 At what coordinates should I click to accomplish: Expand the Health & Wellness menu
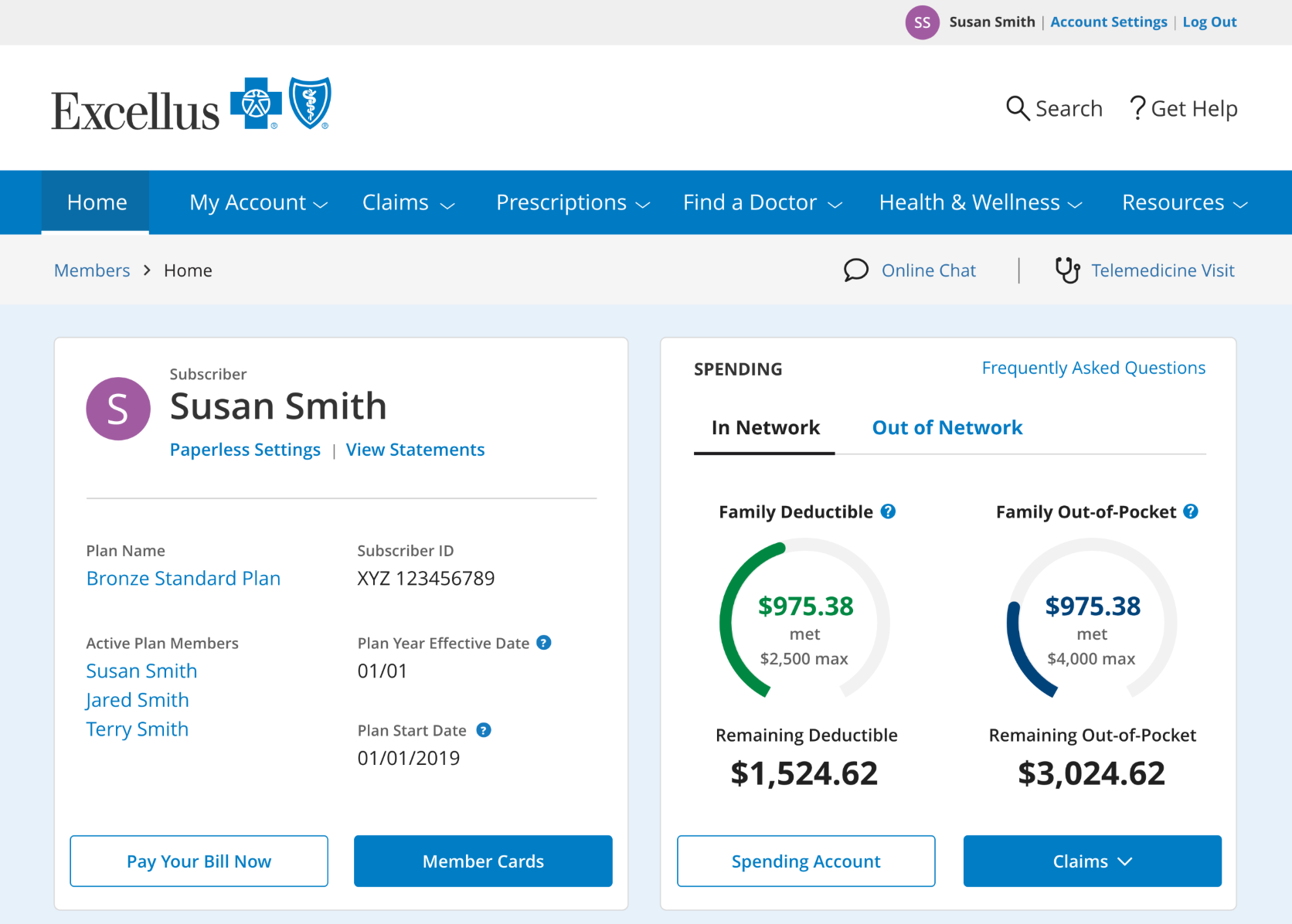981,202
